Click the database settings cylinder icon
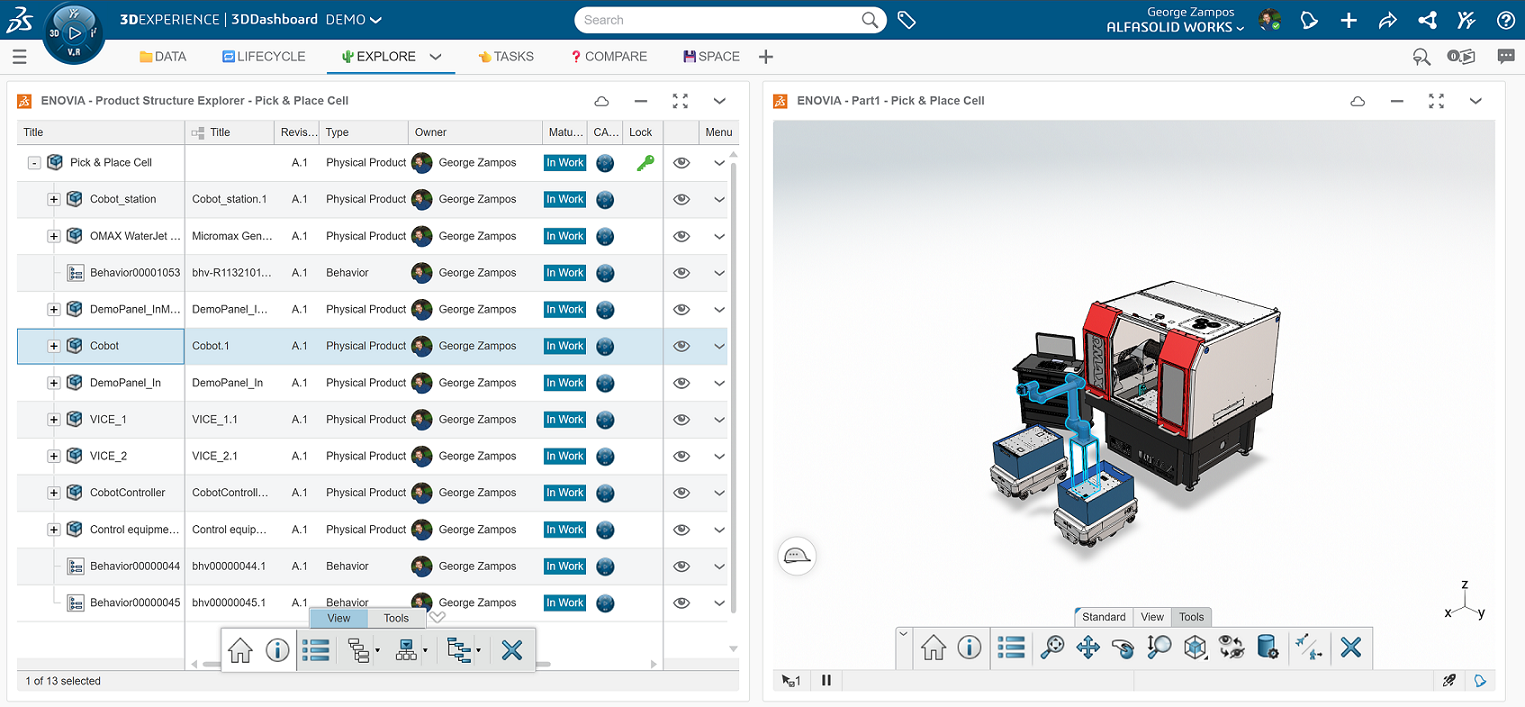 [1267, 647]
